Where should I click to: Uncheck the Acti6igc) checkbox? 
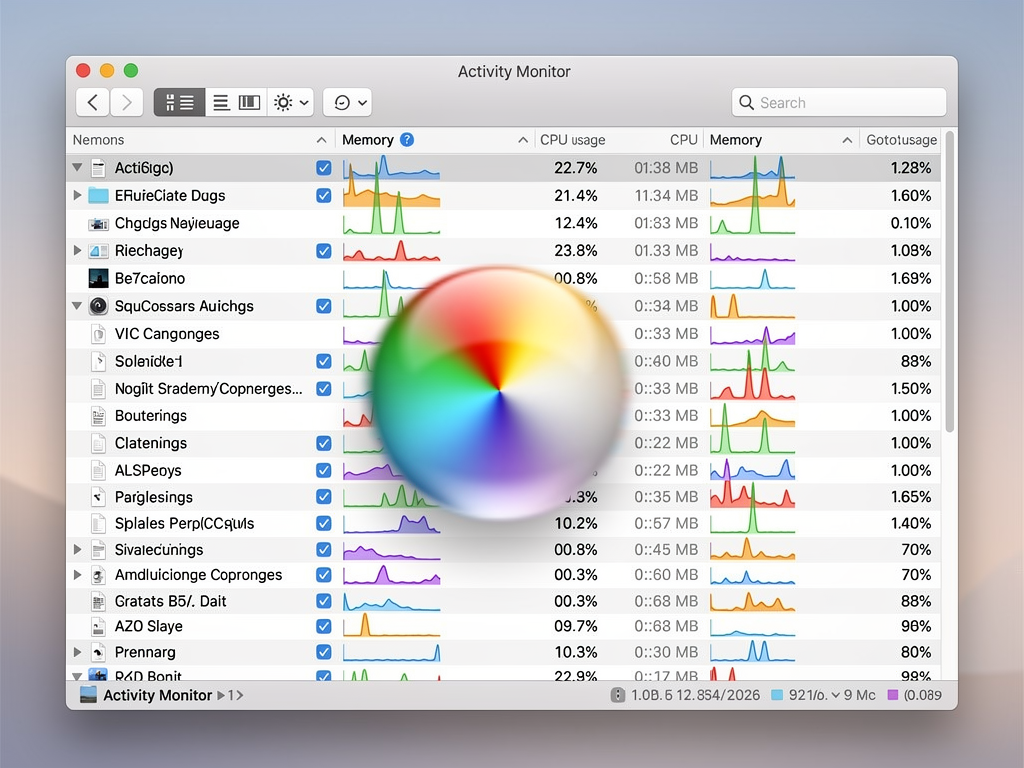[x=323, y=168]
